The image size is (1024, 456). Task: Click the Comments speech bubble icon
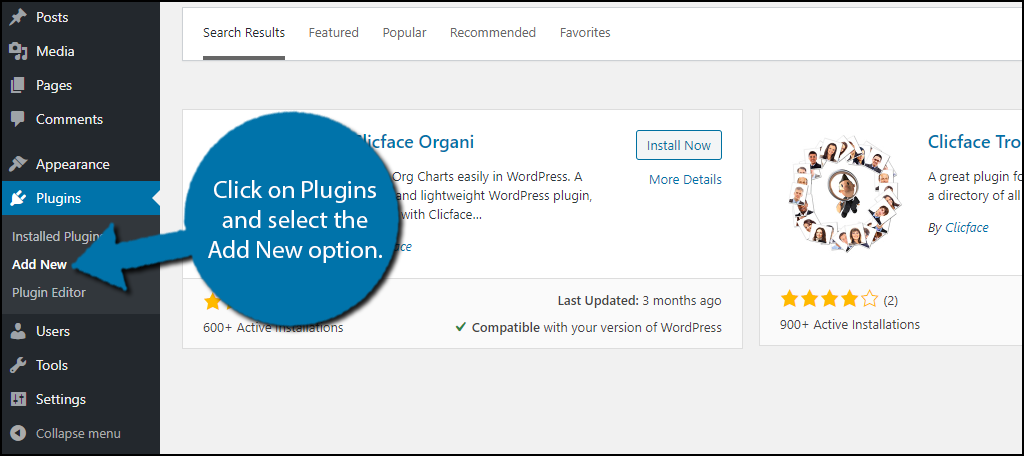(18, 119)
